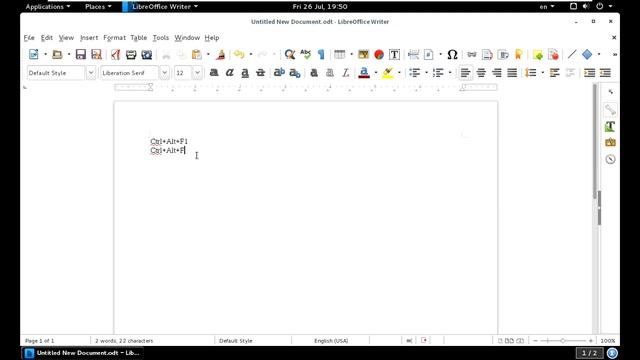Open the Special Character omega icon
The image size is (640, 360).
click(x=452, y=54)
